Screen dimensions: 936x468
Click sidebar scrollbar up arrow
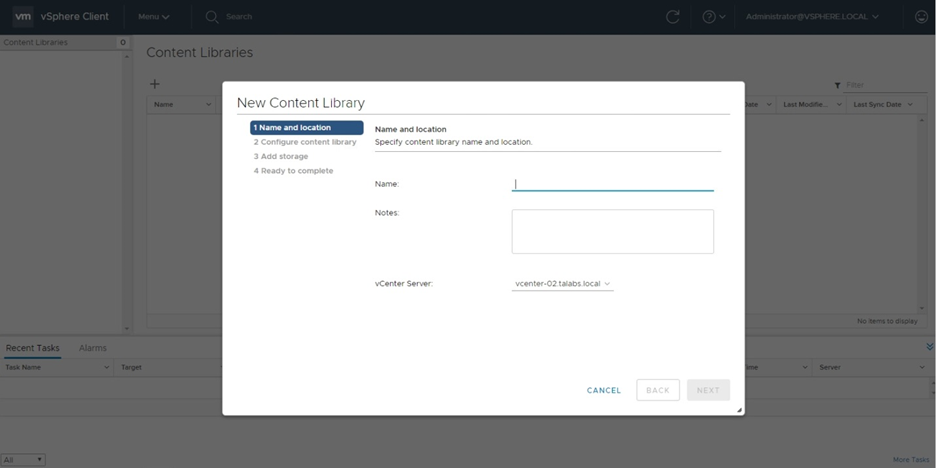coord(126,57)
